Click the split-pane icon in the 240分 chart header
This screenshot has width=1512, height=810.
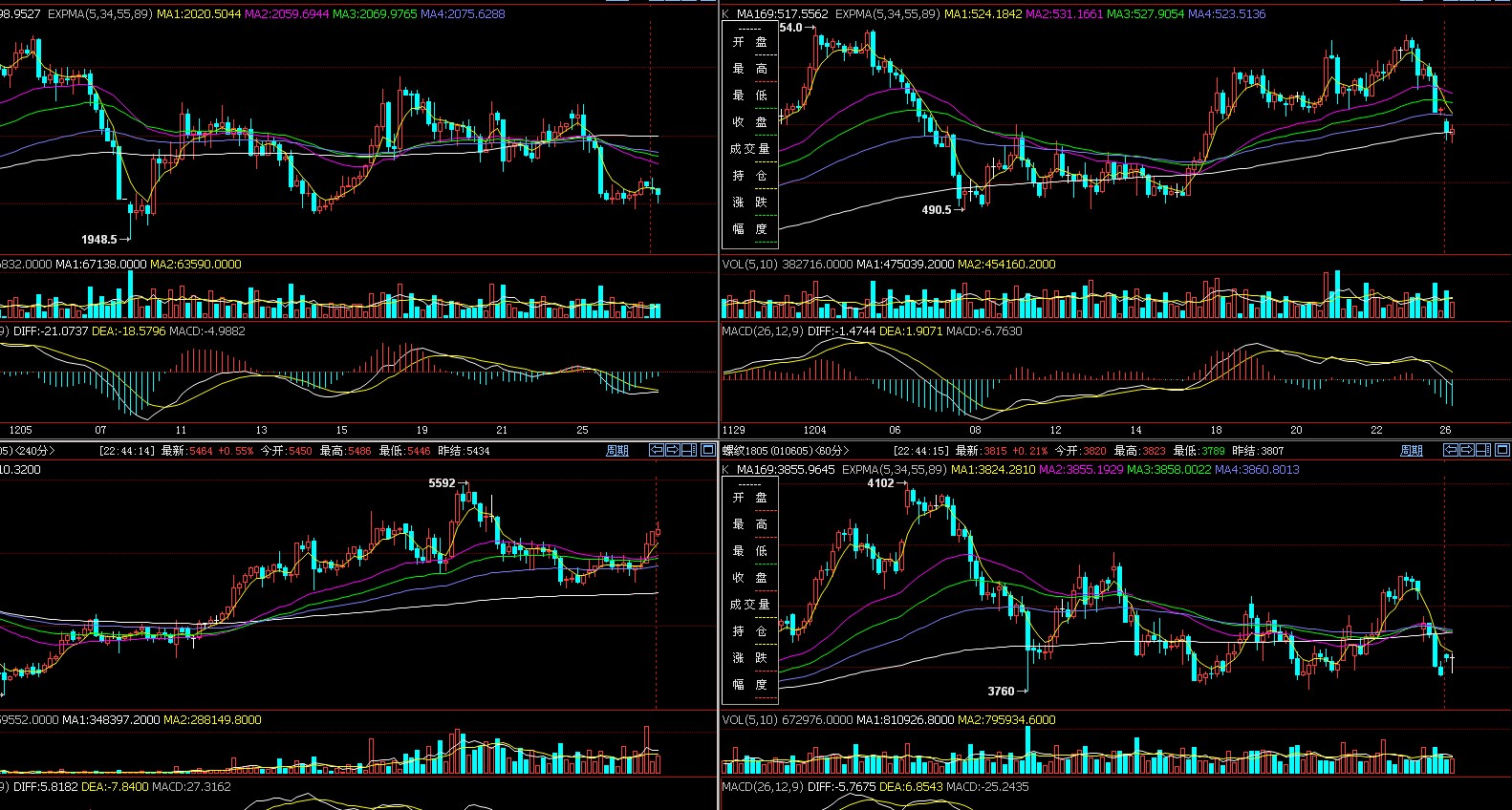(x=689, y=450)
